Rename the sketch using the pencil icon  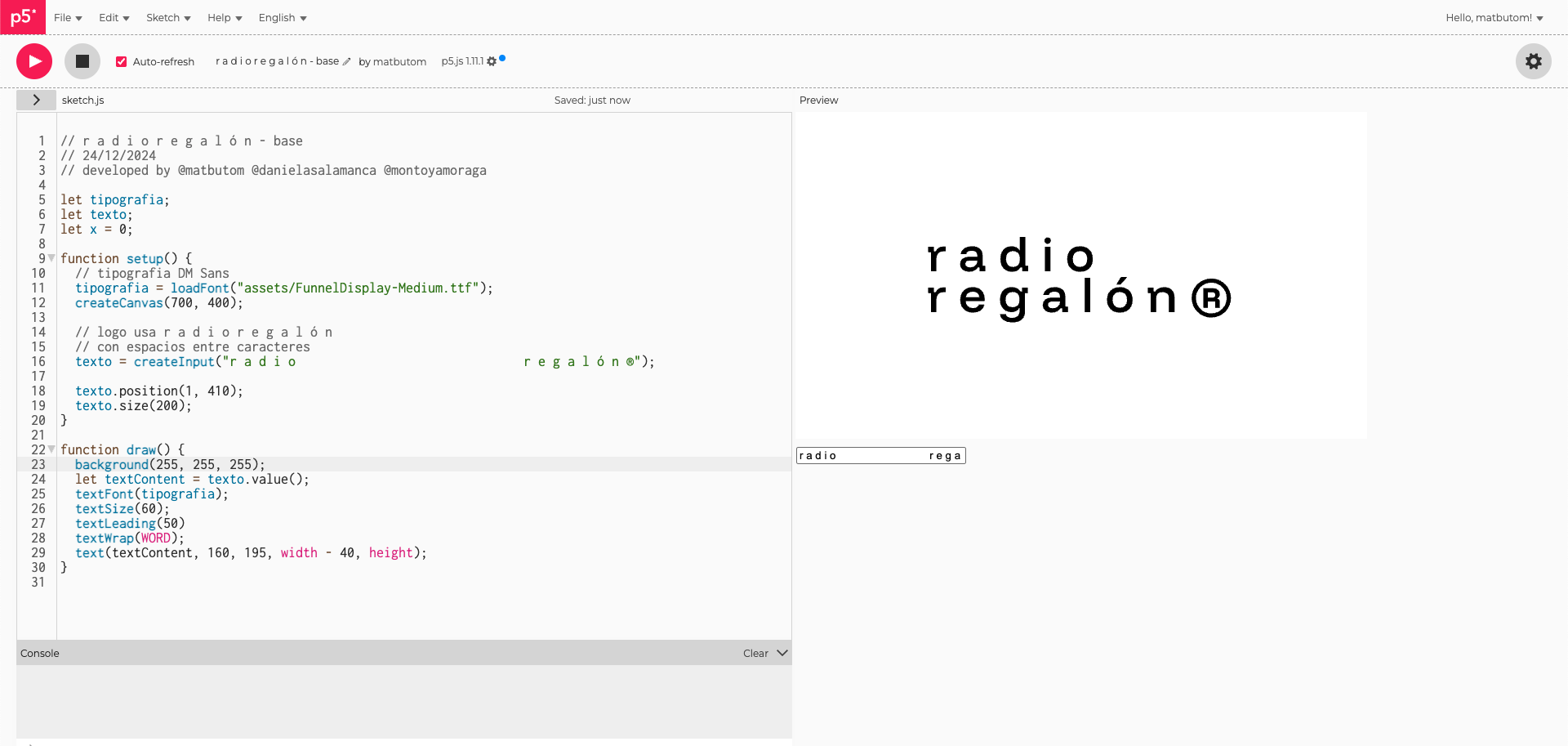click(348, 61)
